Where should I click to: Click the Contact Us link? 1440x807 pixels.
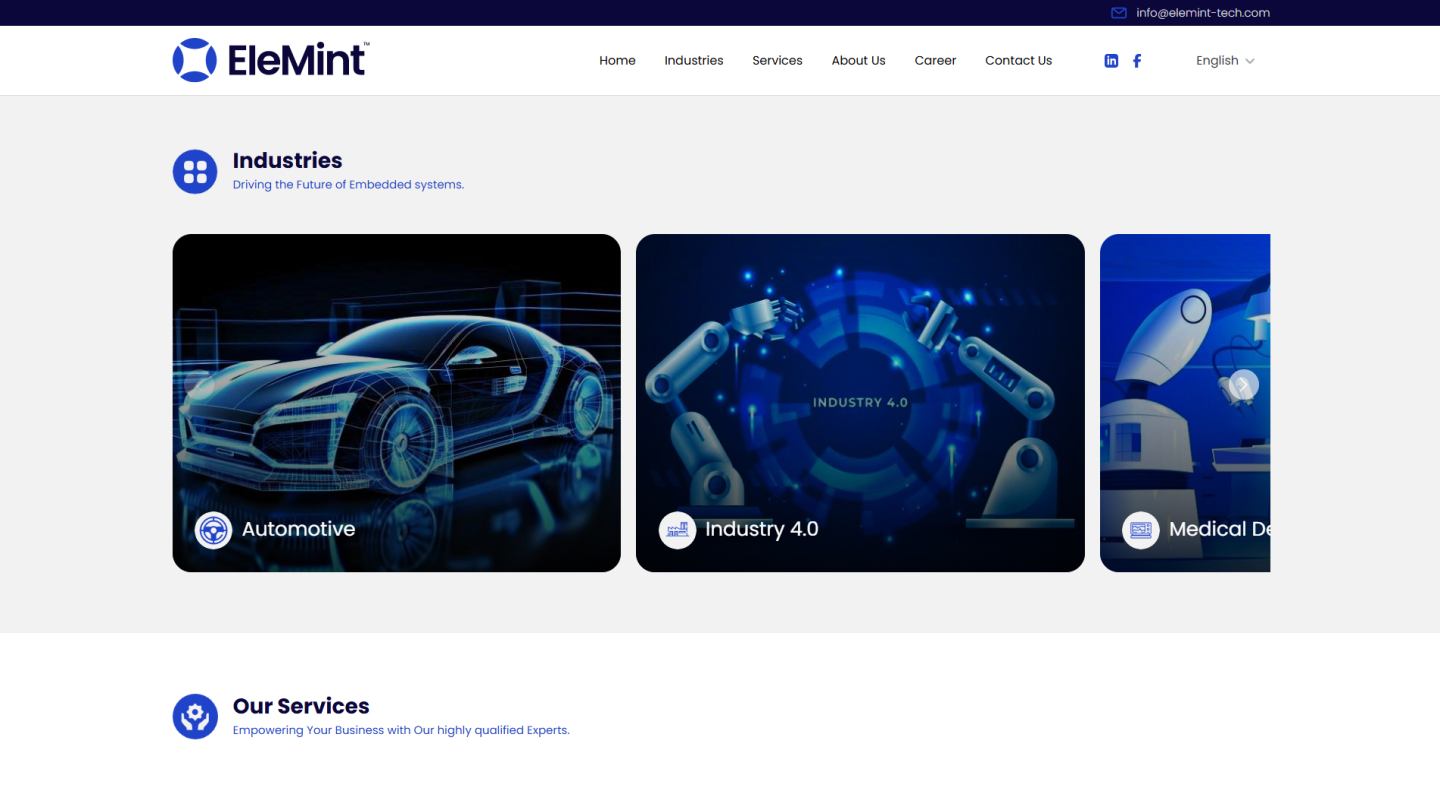(x=1018, y=61)
